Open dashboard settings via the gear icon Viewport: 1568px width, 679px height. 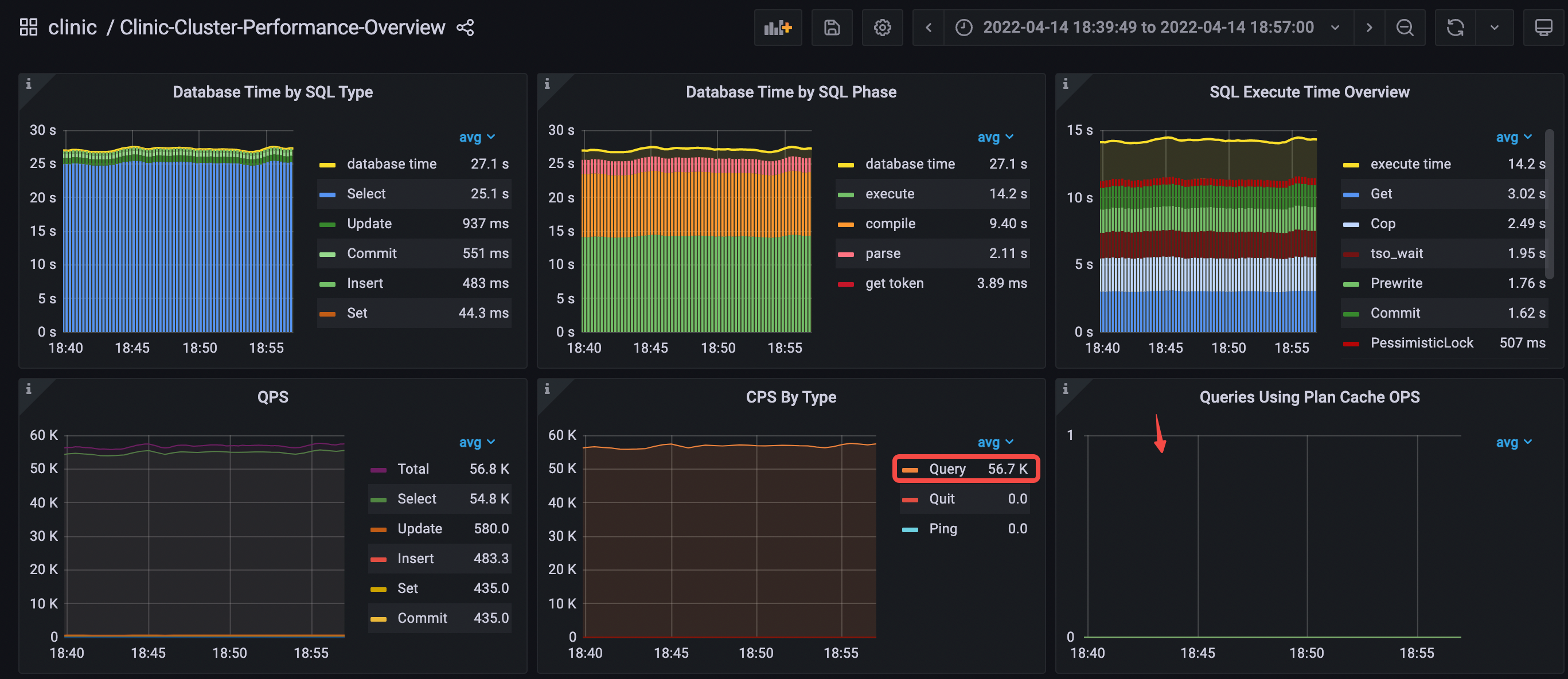(882, 27)
